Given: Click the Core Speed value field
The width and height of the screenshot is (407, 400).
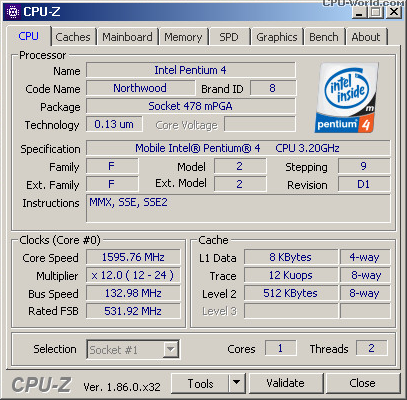Looking at the screenshot, I should (133, 257).
